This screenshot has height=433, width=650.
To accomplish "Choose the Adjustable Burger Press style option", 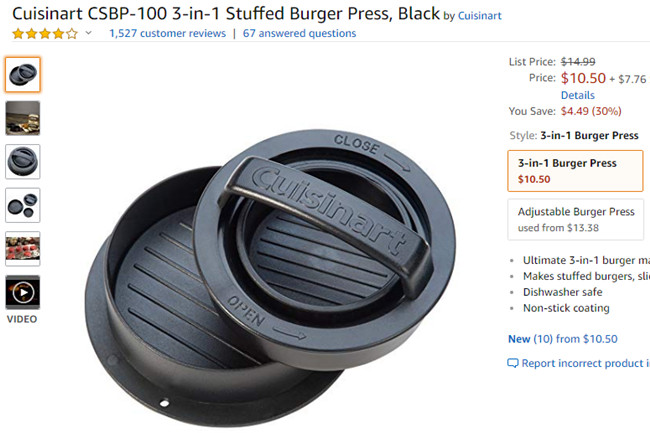I will click(x=575, y=219).
